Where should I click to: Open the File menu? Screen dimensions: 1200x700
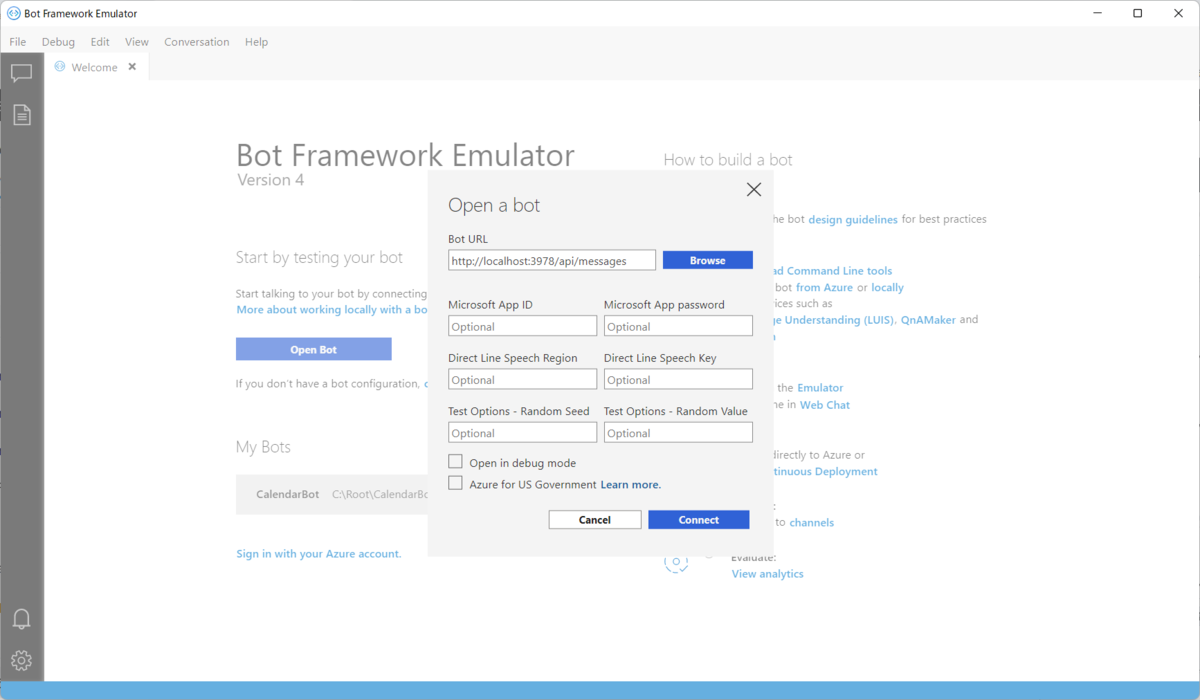pyautogui.click(x=18, y=42)
